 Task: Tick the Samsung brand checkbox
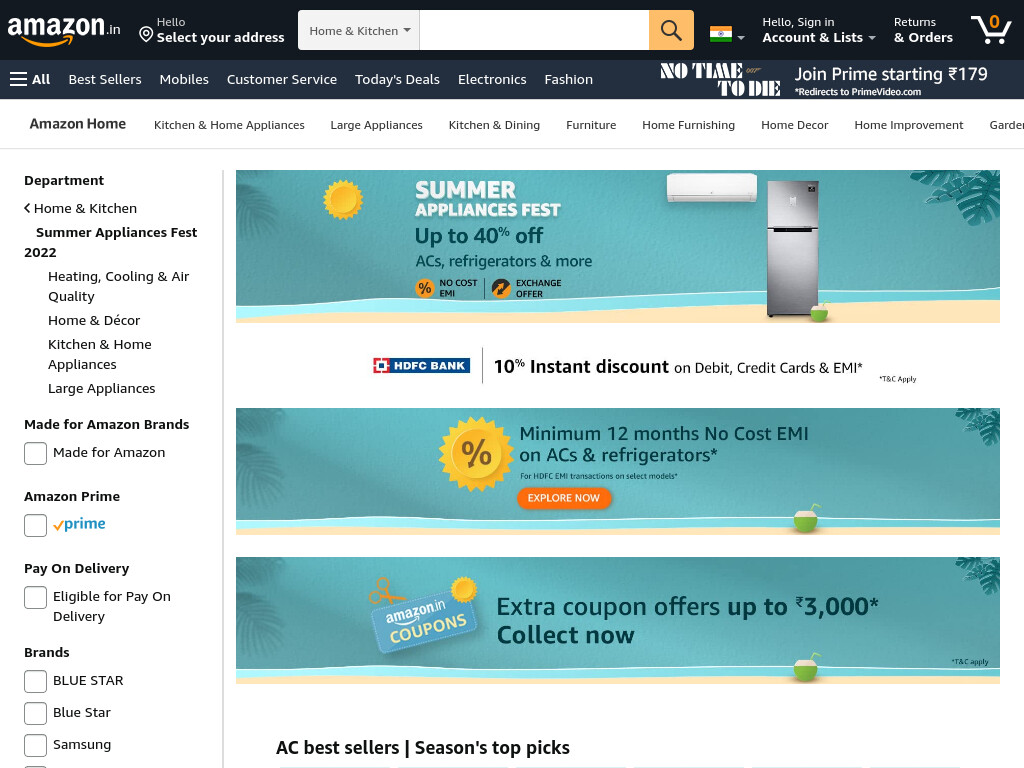click(x=35, y=745)
